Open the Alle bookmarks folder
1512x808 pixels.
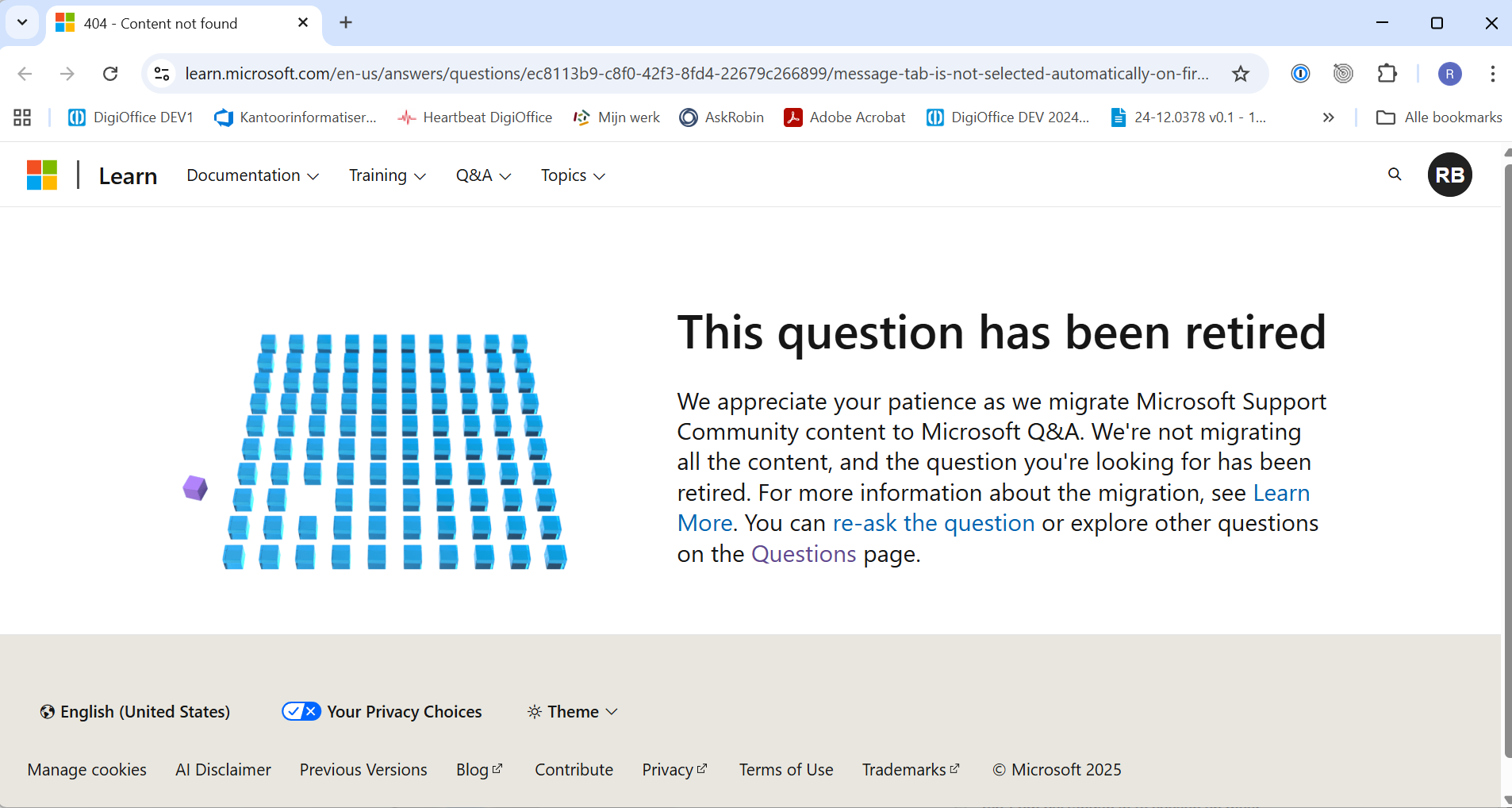click(1439, 117)
